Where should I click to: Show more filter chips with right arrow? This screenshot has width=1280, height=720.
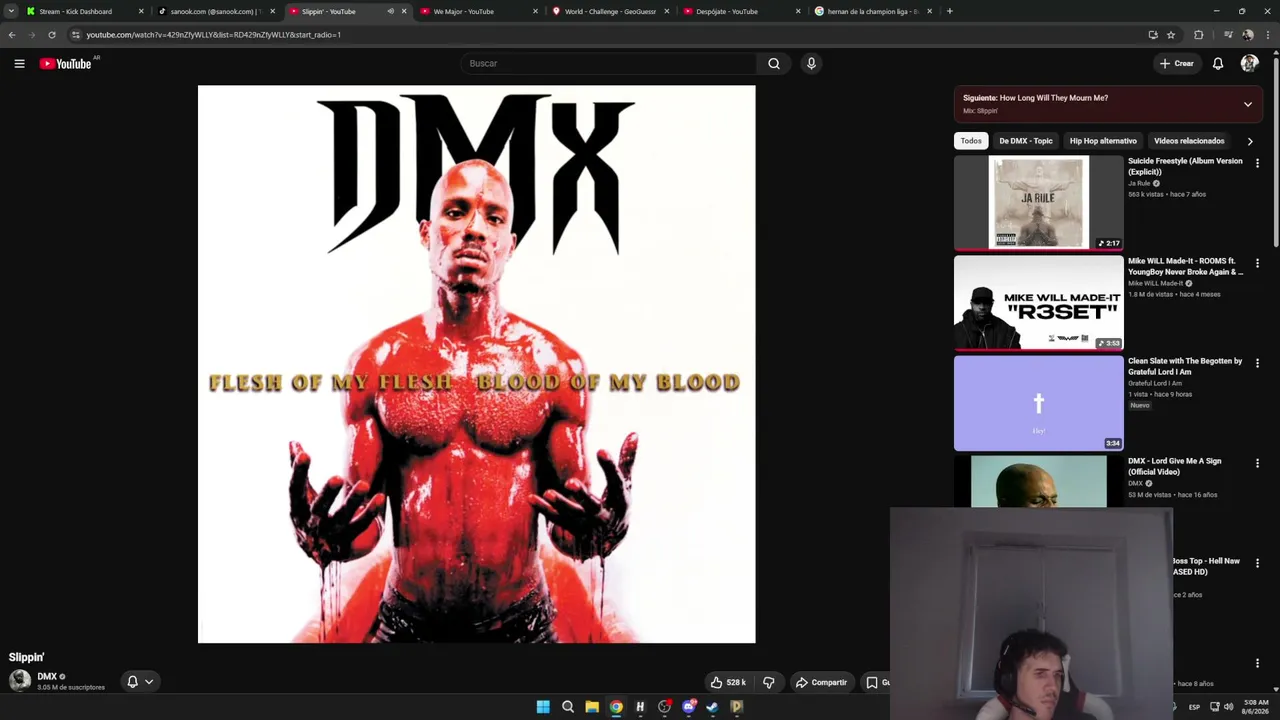[1250, 141]
